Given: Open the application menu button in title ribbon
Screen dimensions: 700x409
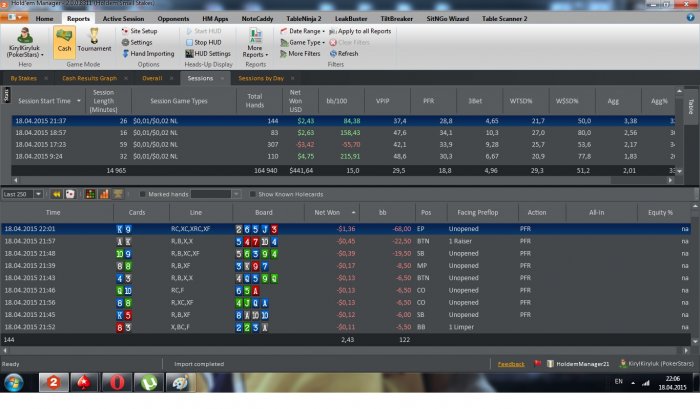Looking at the screenshot, I should [x=14, y=17].
